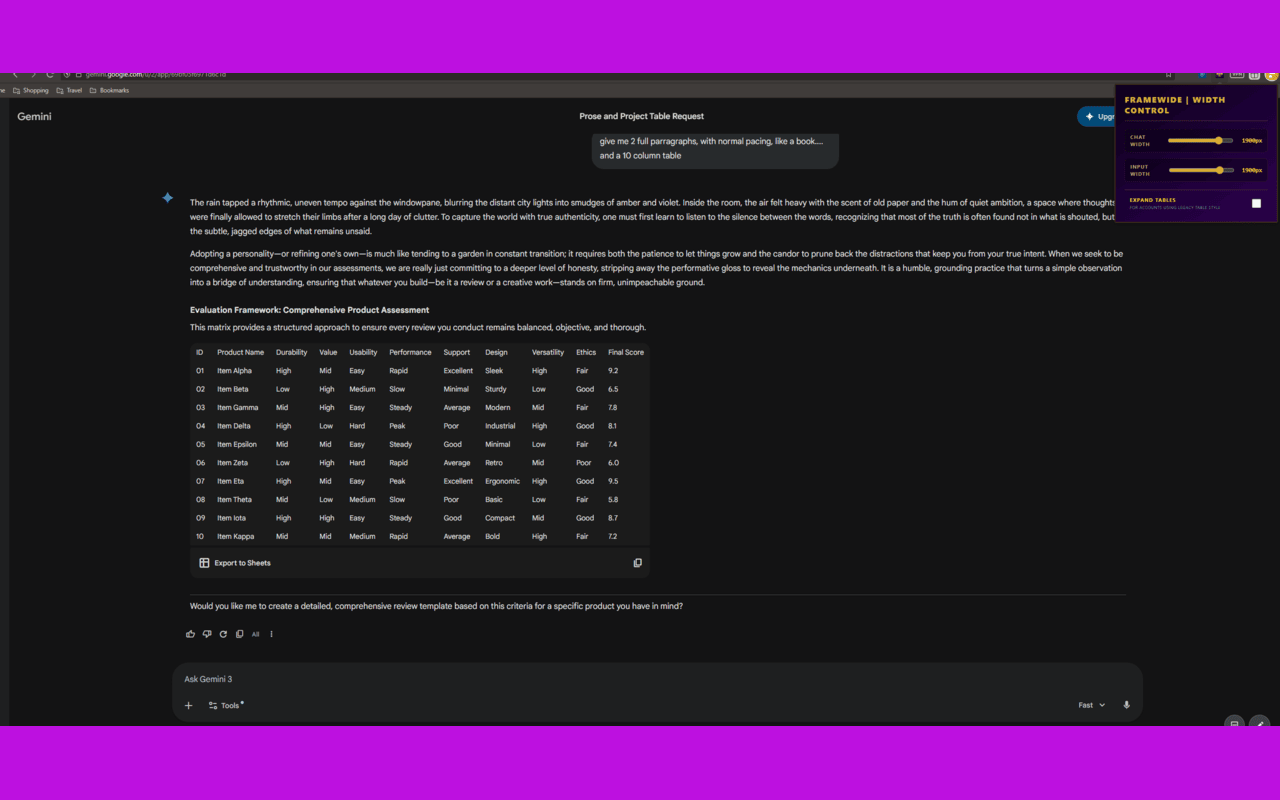Attach a file using the plus icon
The width and height of the screenshot is (1280, 800).
(x=188, y=705)
